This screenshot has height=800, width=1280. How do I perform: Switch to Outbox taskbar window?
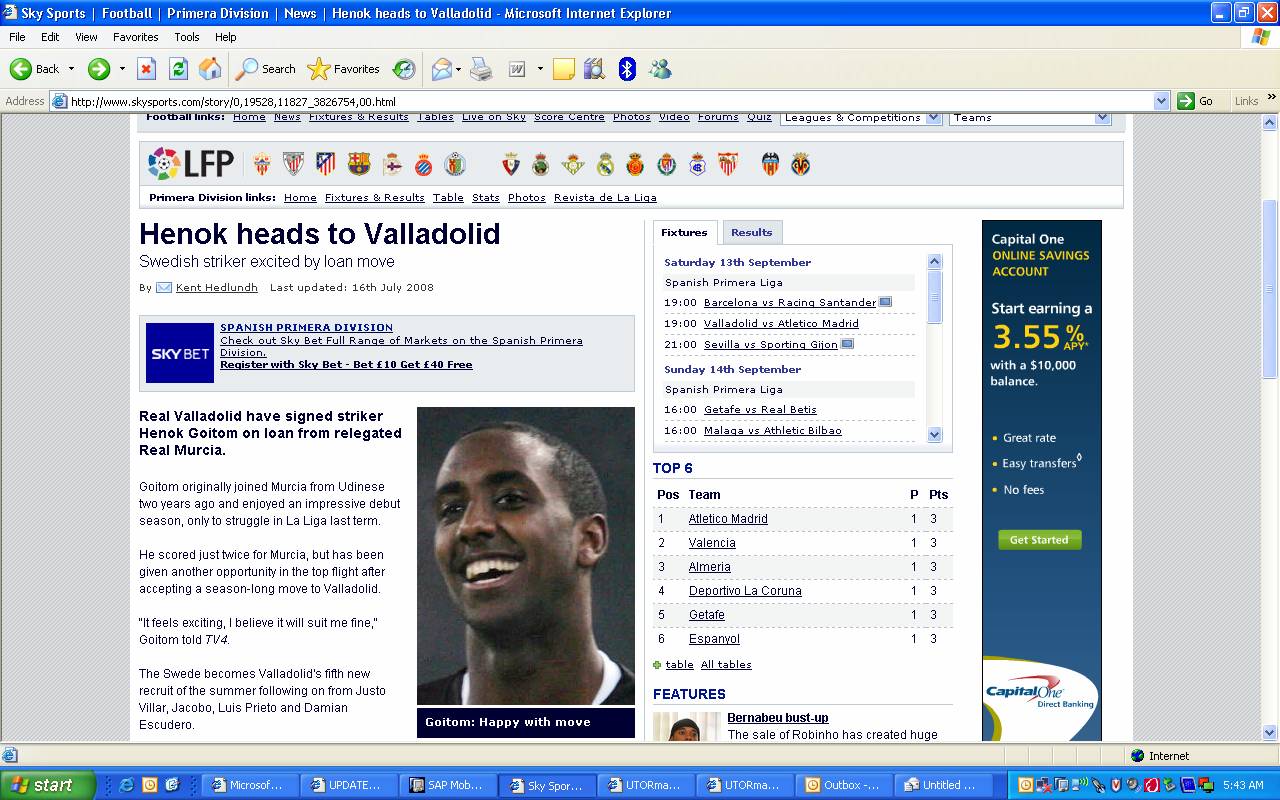click(845, 785)
